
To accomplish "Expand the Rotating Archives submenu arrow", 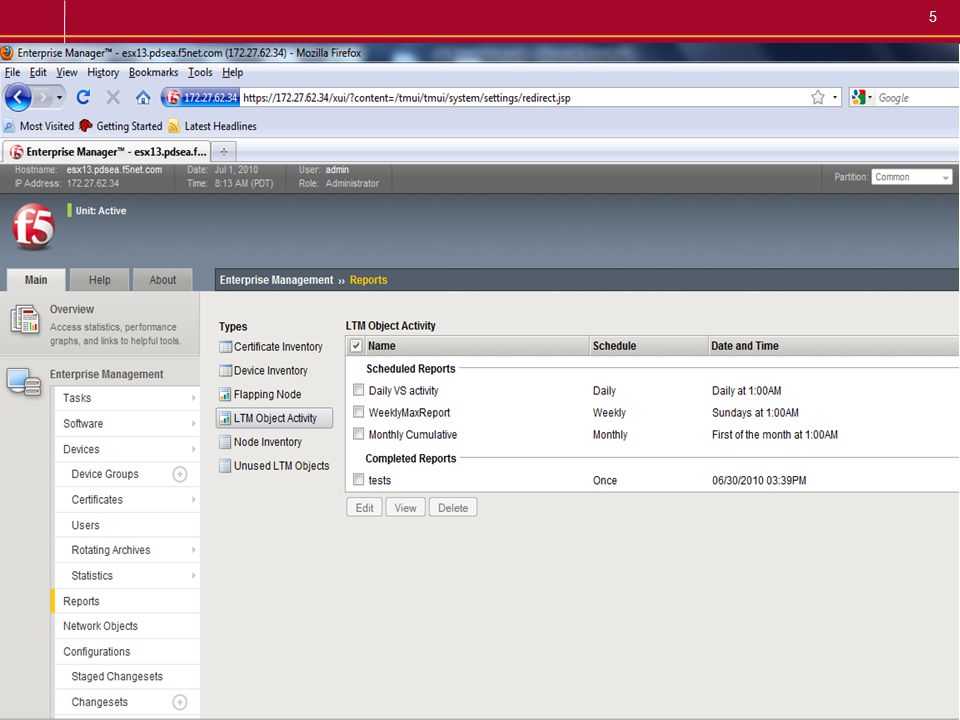I will pos(193,550).
